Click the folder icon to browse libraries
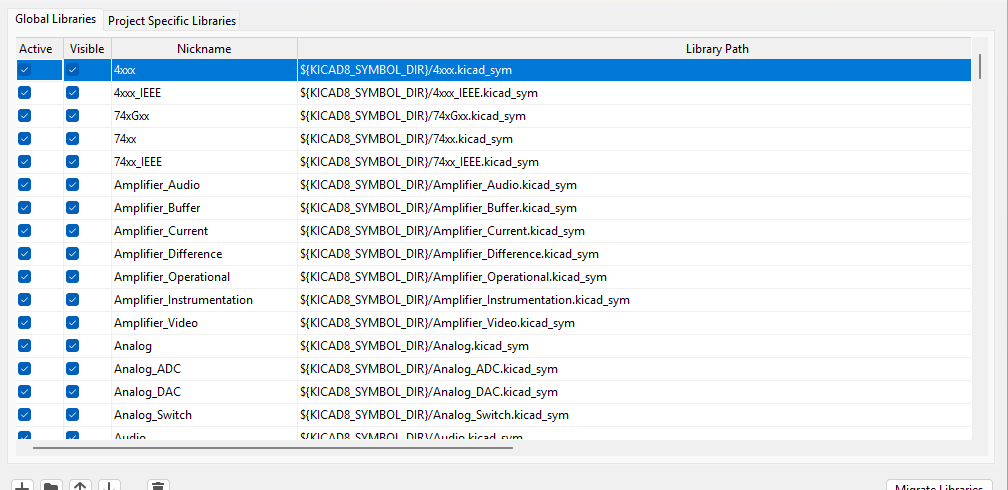The width and height of the screenshot is (1008, 490). [x=51, y=485]
